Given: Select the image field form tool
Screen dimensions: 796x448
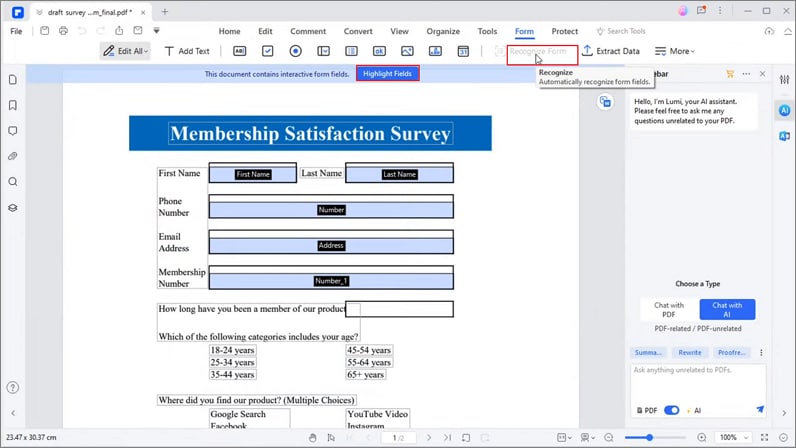Looking at the screenshot, I should [x=407, y=51].
